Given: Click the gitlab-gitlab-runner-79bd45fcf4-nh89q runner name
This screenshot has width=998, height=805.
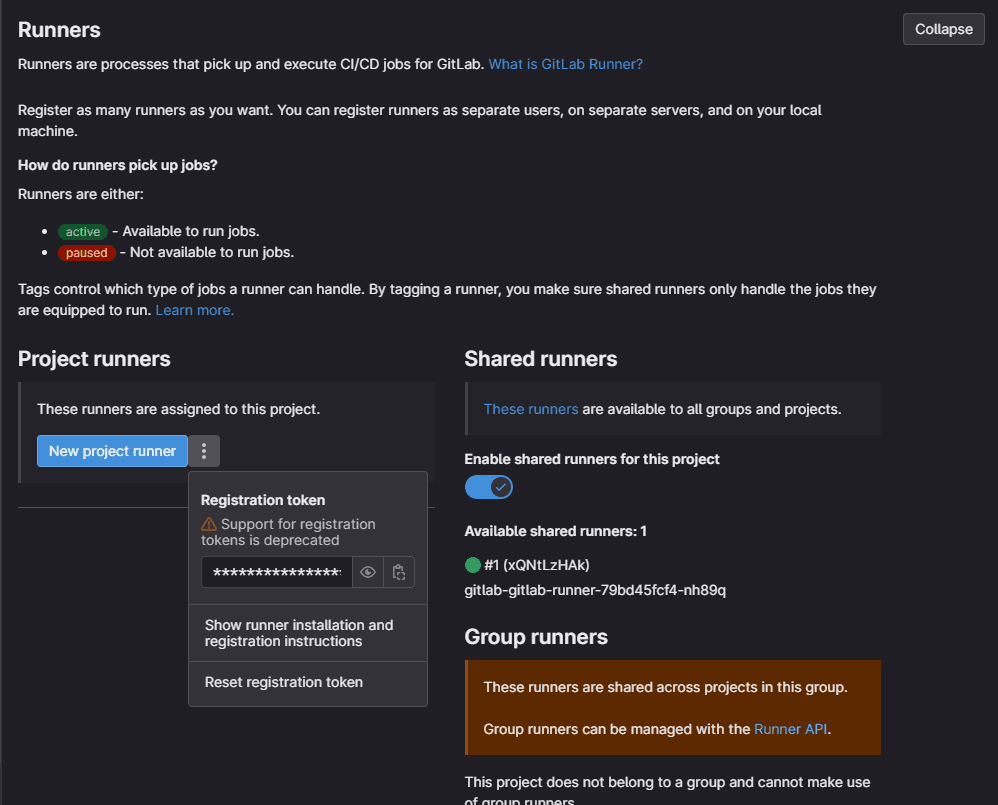Looking at the screenshot, I should pyautogui.click(x=595, y=590).
